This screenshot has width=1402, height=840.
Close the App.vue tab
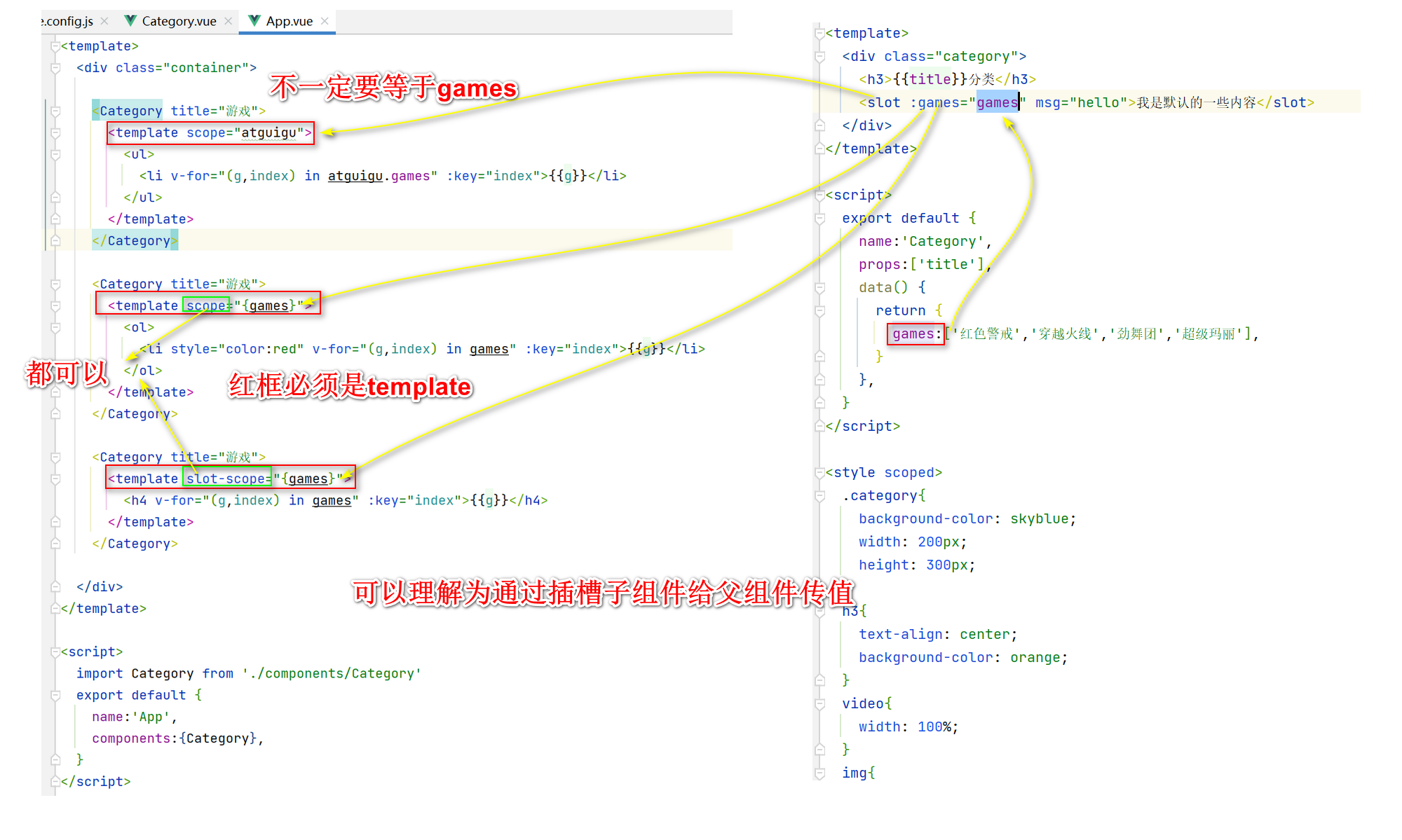(325, 21)
